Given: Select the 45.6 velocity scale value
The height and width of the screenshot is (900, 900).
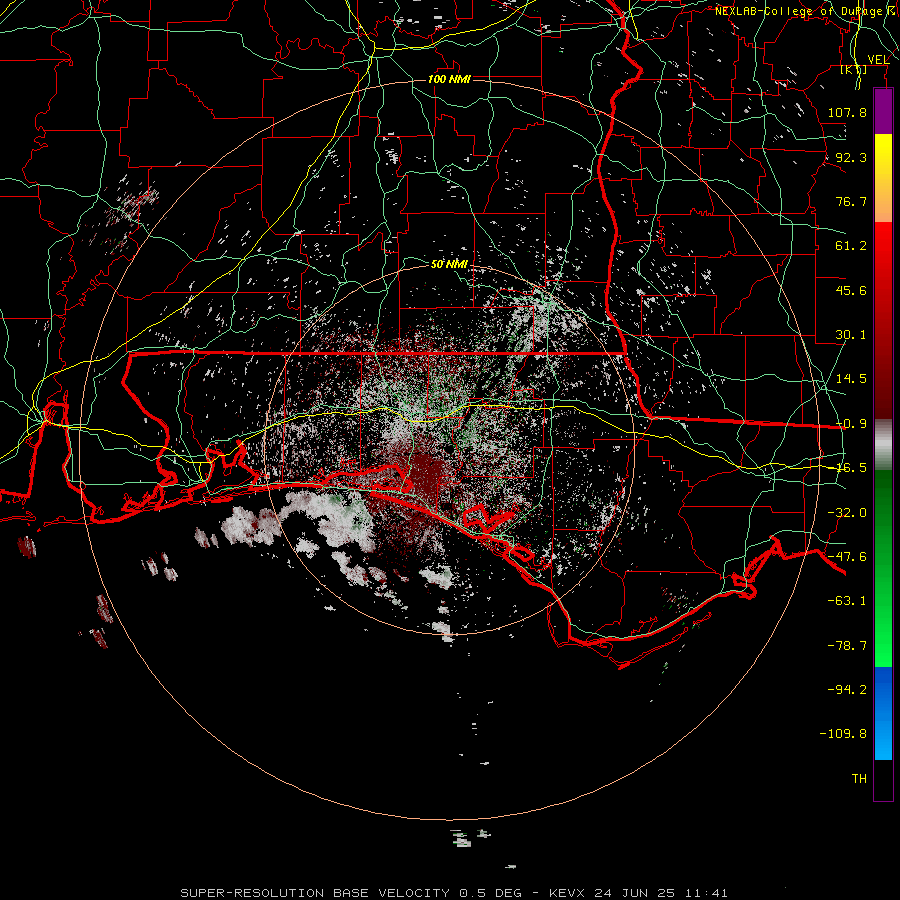Looking at the screenshot, I should 851,290.
